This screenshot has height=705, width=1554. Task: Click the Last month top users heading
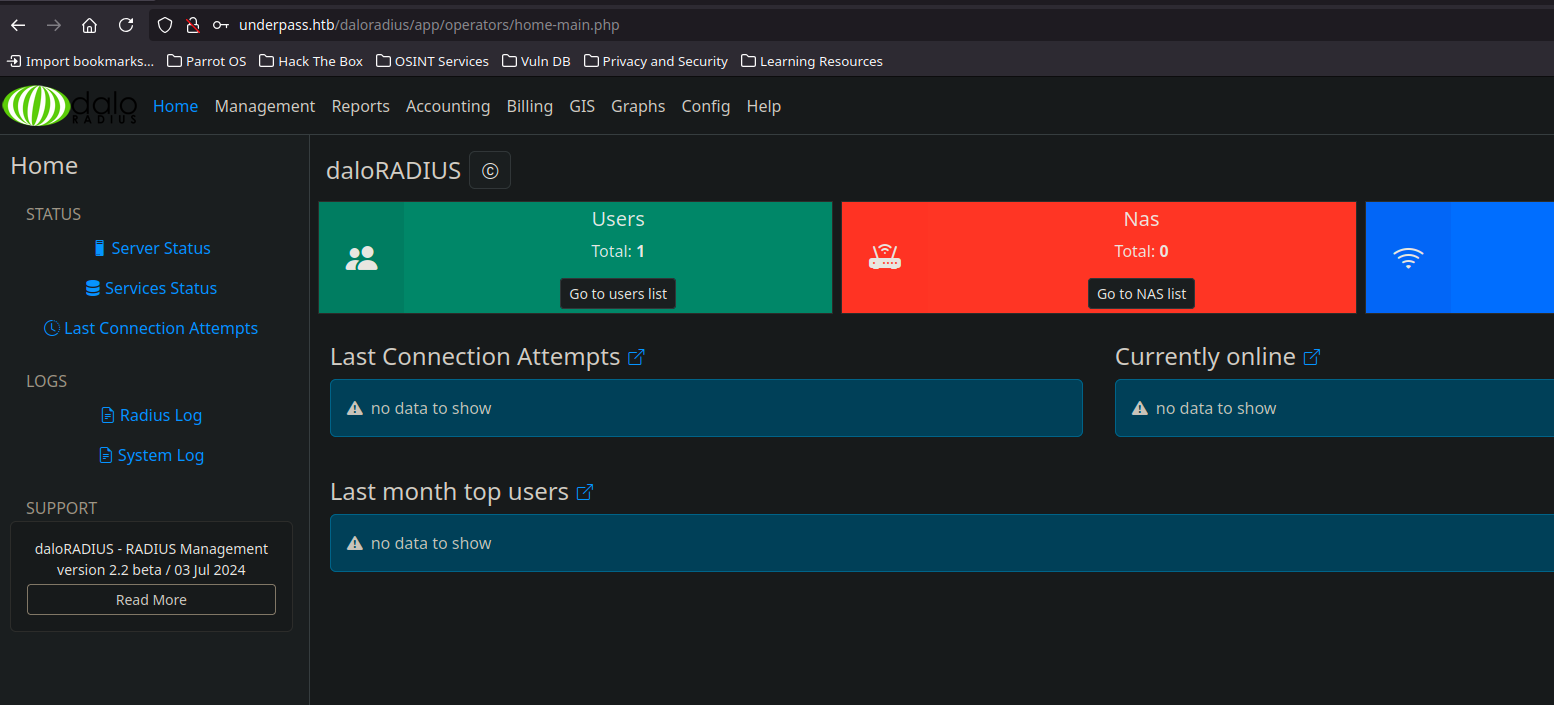pyautogui.click(x=449, y=492)
